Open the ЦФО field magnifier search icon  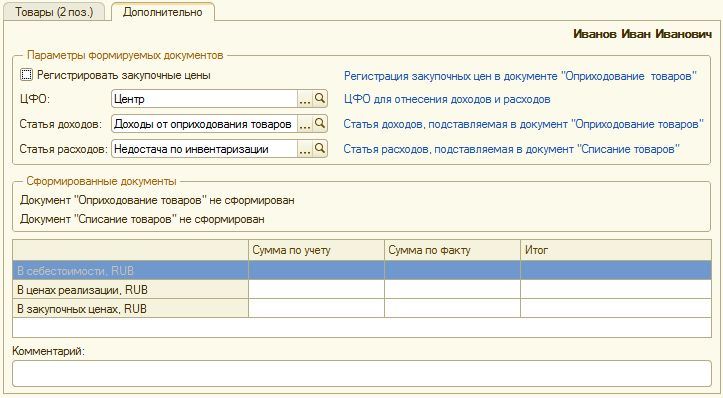[320, 99]
